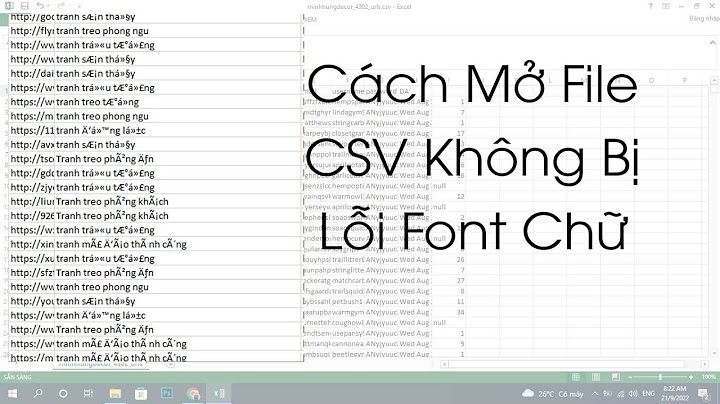Click the Redo arrow in quick access toolbar
The height and width of the screenshot is (404, 720).
pos(61,6)
